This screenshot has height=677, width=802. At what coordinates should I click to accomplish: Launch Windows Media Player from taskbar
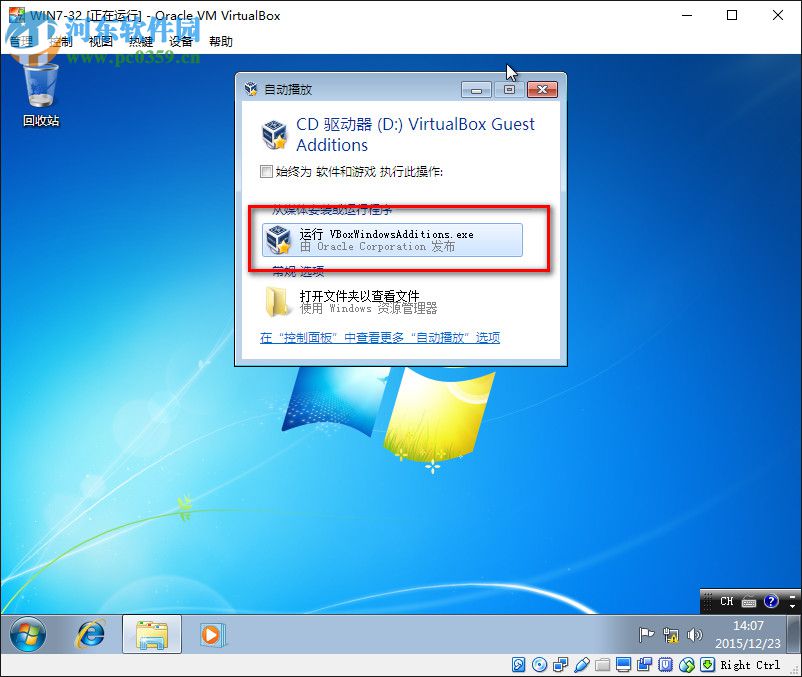click(212, 635)
